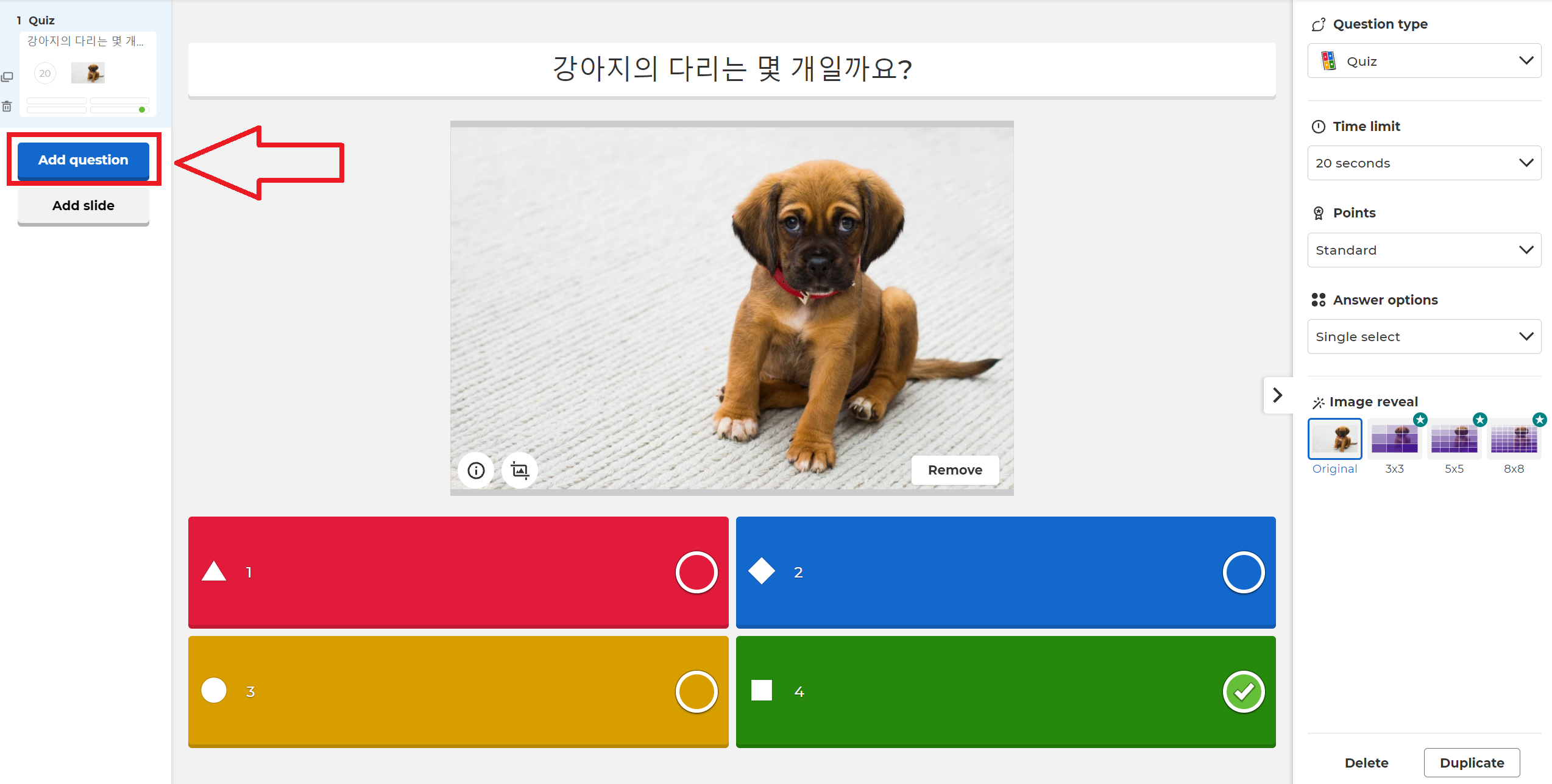1552x784 pixels.
Task: Click the crop image icon
Action: (x=520, y=470)
